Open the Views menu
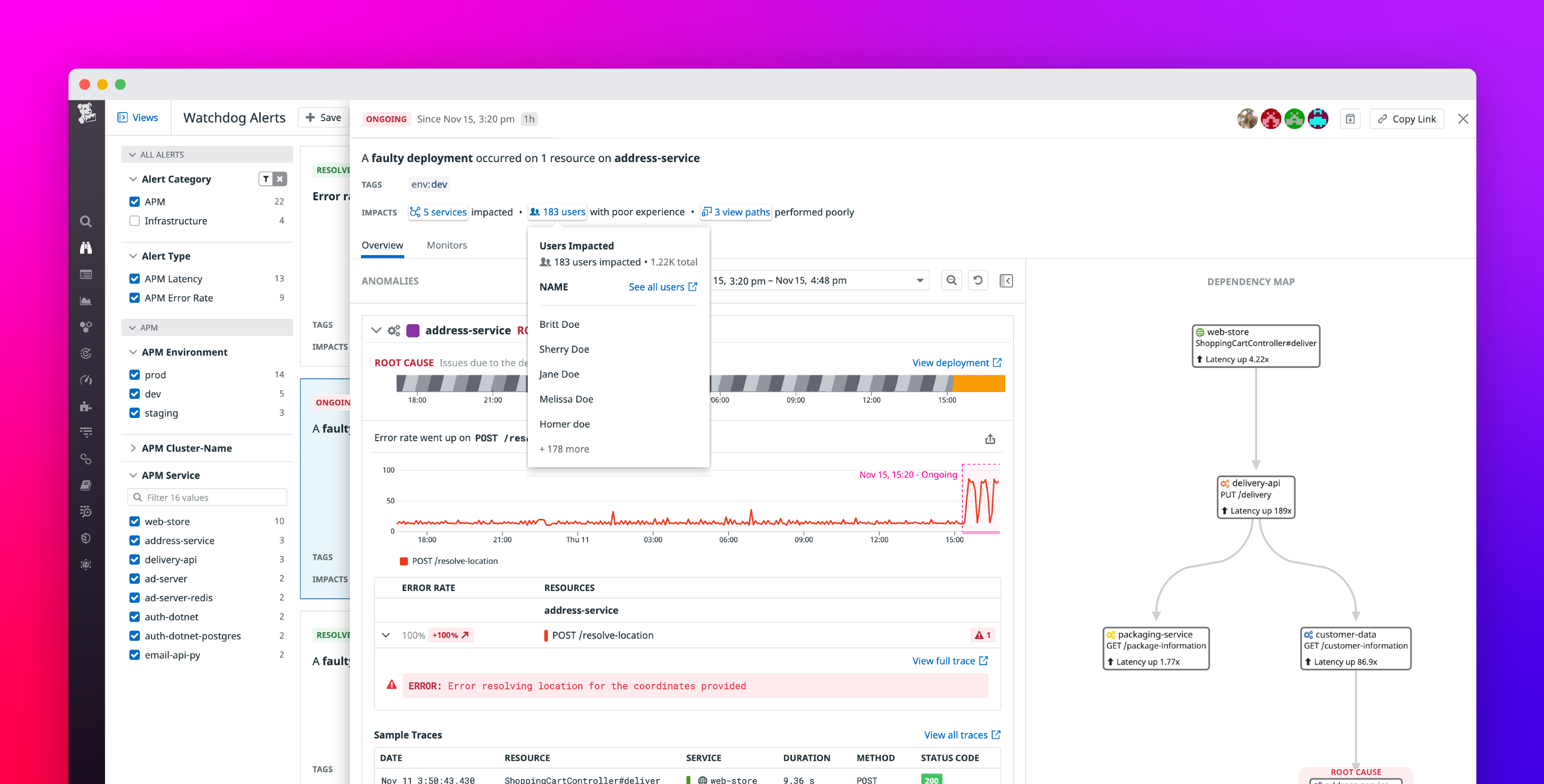The width and height of the screenshot is (1544, 784). click(139, 117)
